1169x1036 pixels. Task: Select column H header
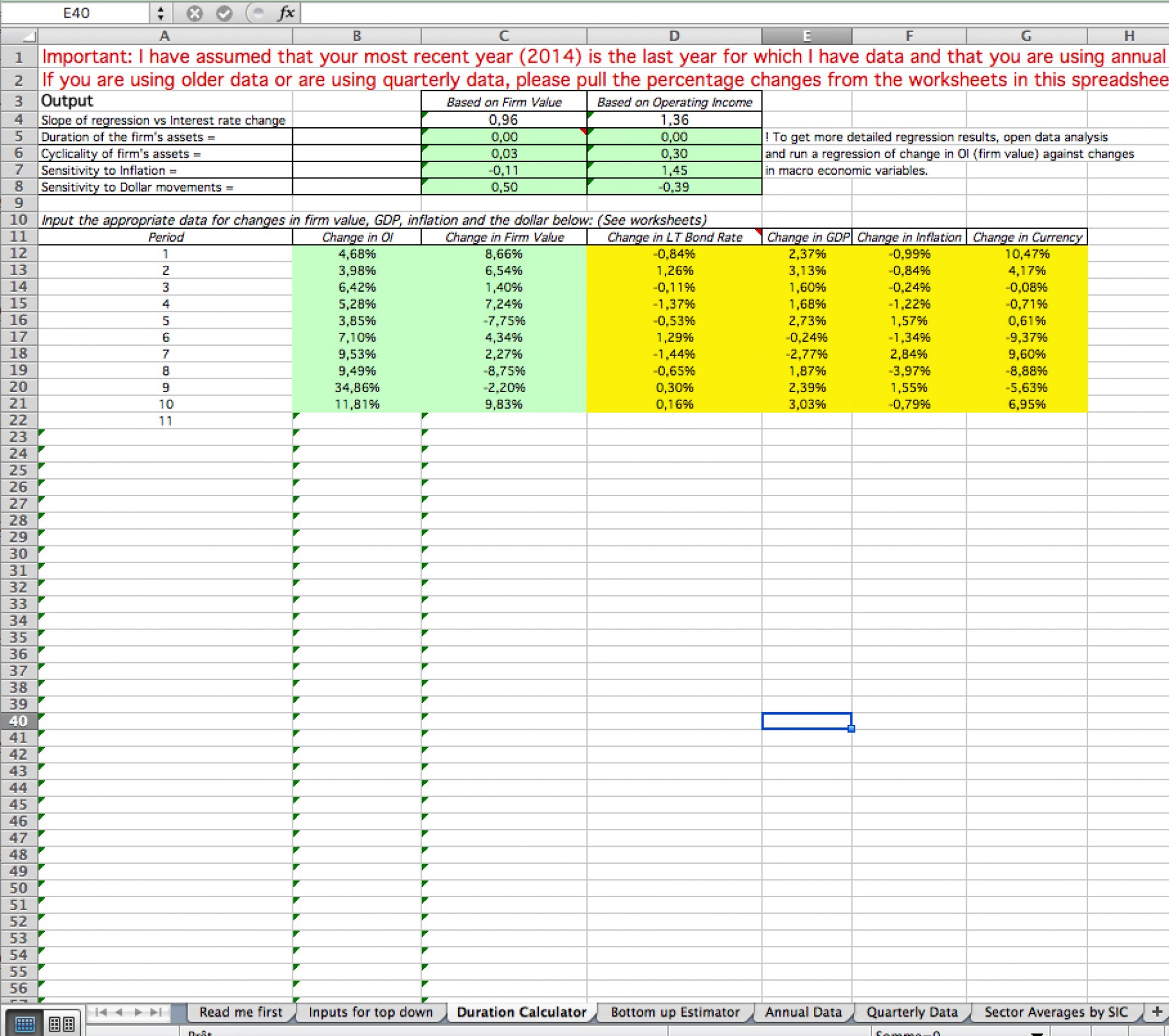coord(1128,36)
